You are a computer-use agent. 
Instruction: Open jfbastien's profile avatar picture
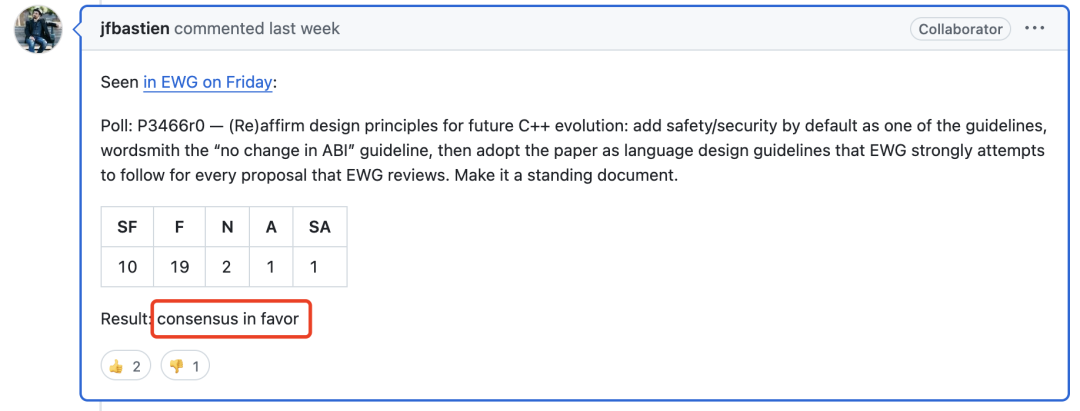pos(39,30)
